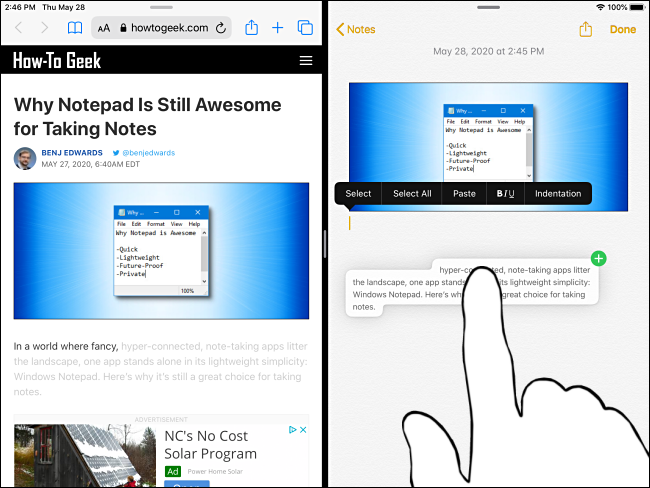The height and width of the screenshot is (488, 650).
Task: Open the @benjedwards Twitter link
Action: tap(144, 153)
